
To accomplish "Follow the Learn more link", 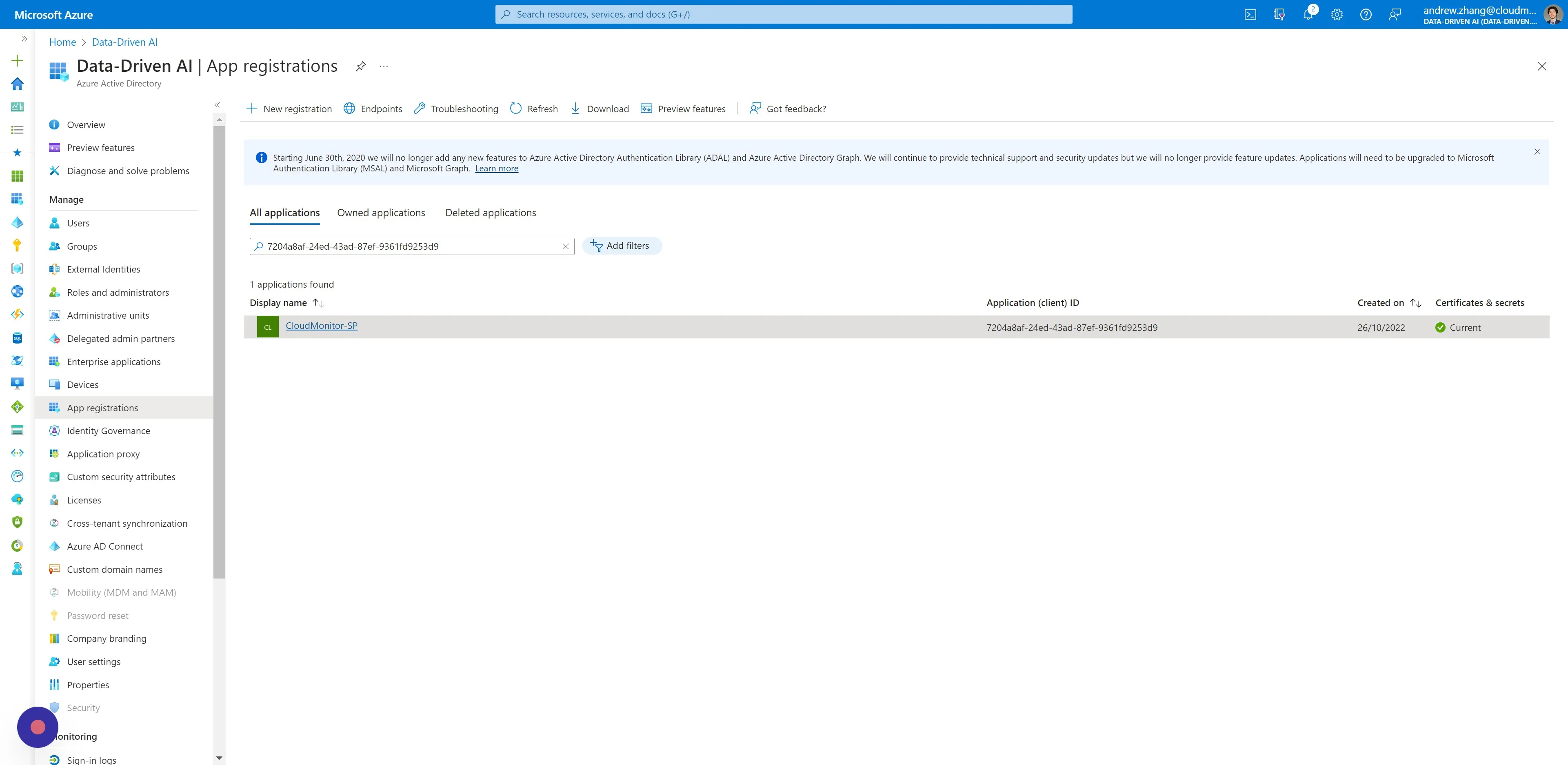I will [497, 169].
